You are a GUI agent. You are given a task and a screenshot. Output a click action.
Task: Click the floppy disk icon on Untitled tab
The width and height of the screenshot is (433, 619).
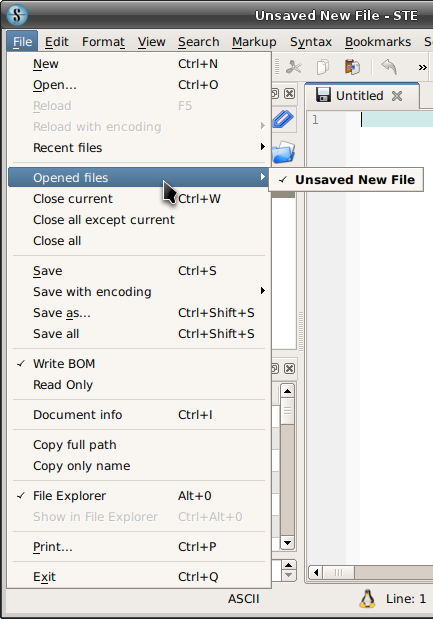[323, 95]
